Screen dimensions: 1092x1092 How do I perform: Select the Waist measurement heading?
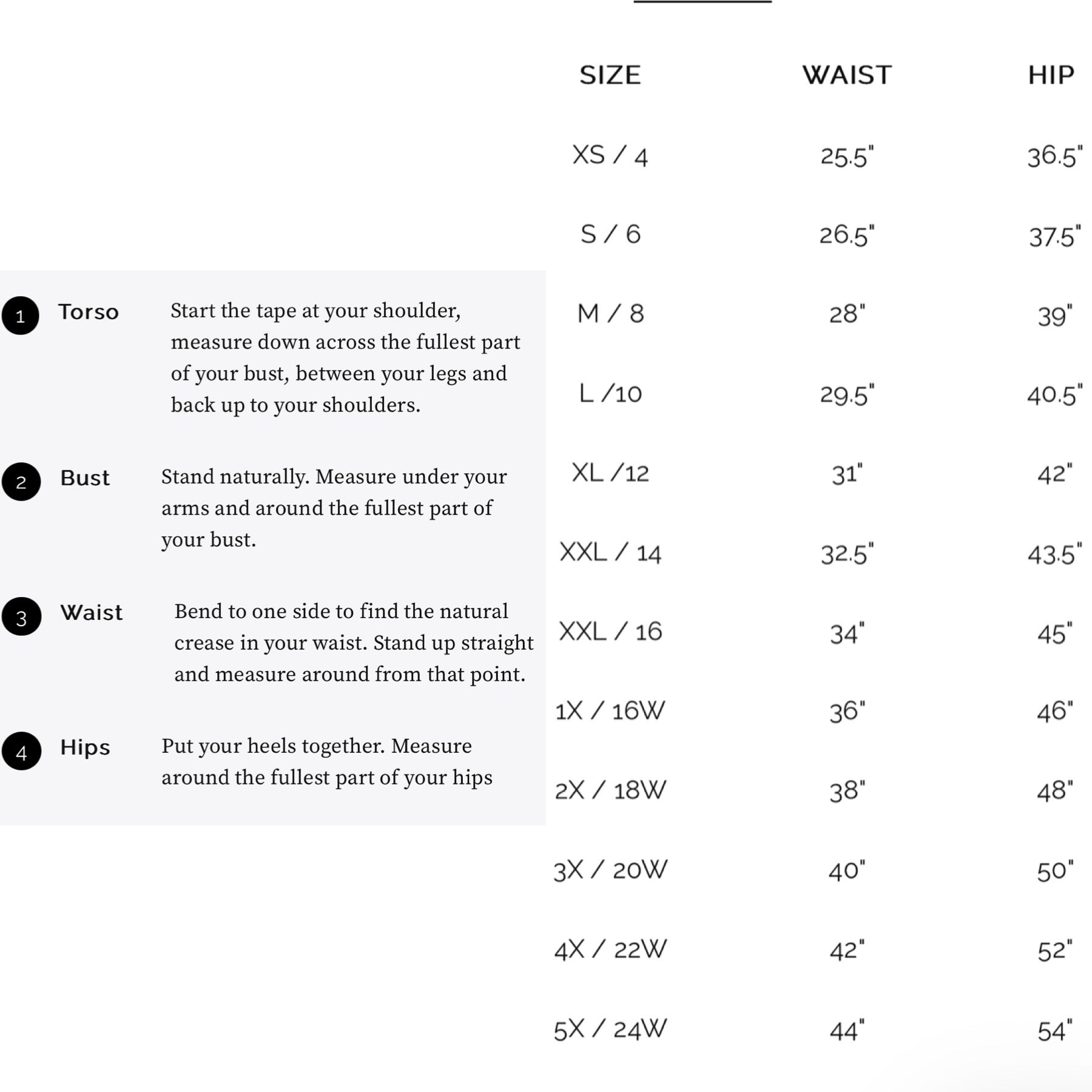click(92, 613)
